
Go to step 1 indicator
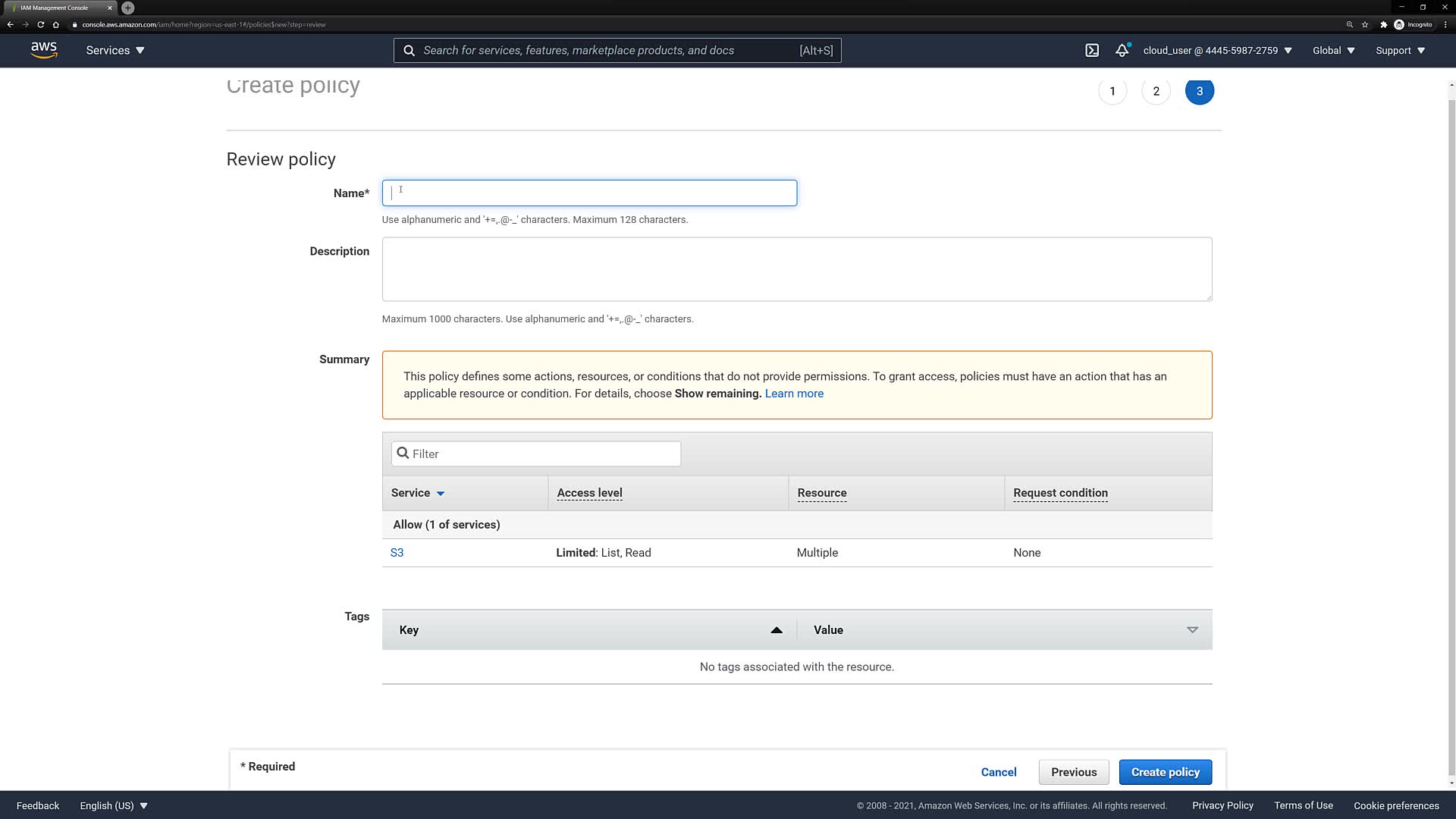[x=1112, y=91]
